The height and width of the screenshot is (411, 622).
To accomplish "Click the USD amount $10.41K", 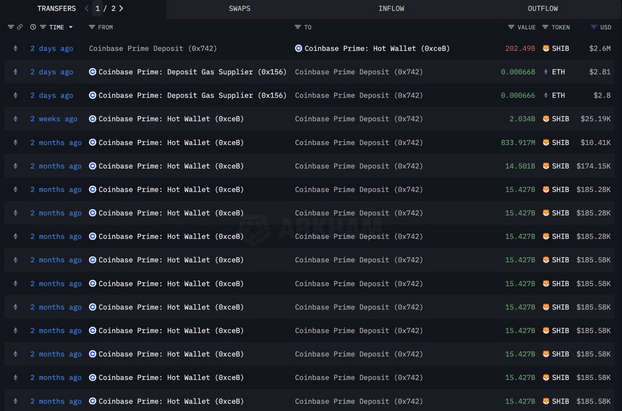I will pyautogui.click(x=595, y=142).
